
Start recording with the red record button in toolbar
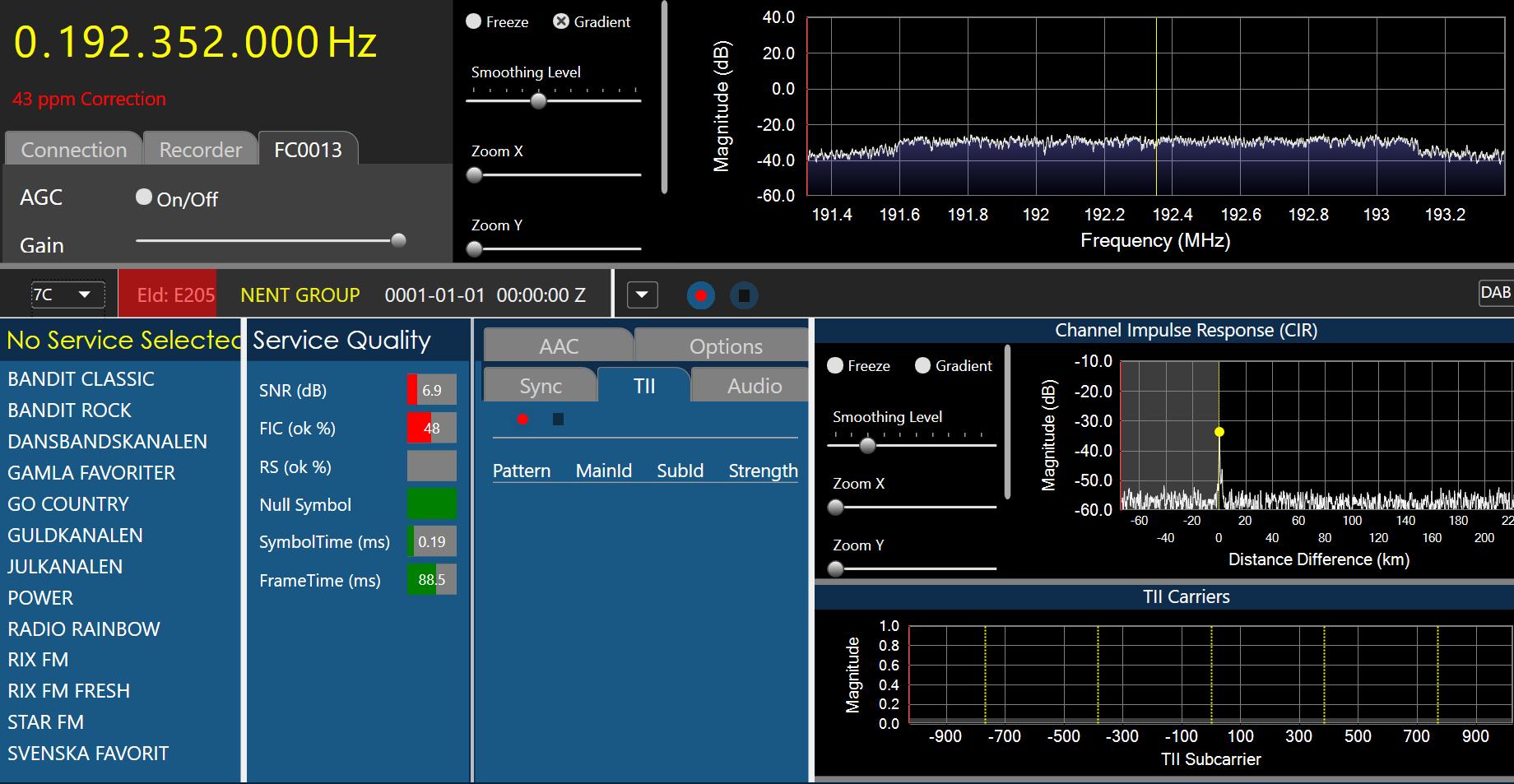click(x=700, y=295)
